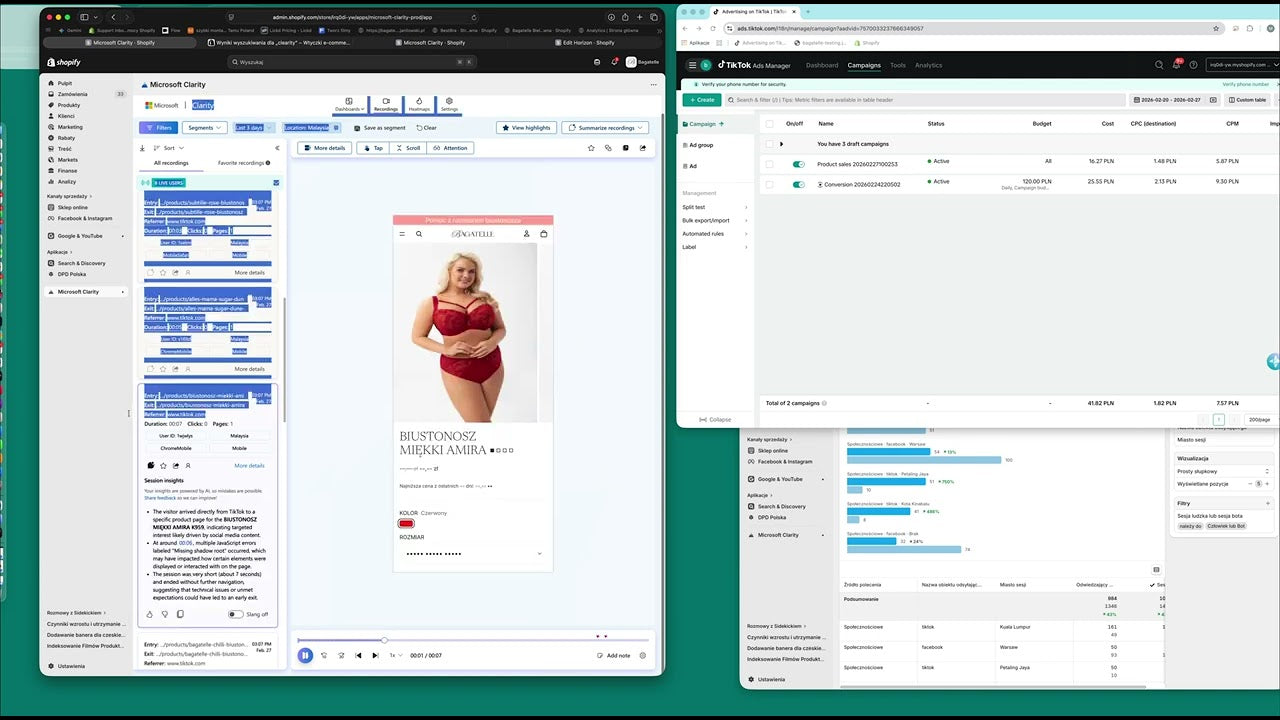1280x720 pixels.
Task: Click the recording playback progress slider handle
Action: [384, 640]
